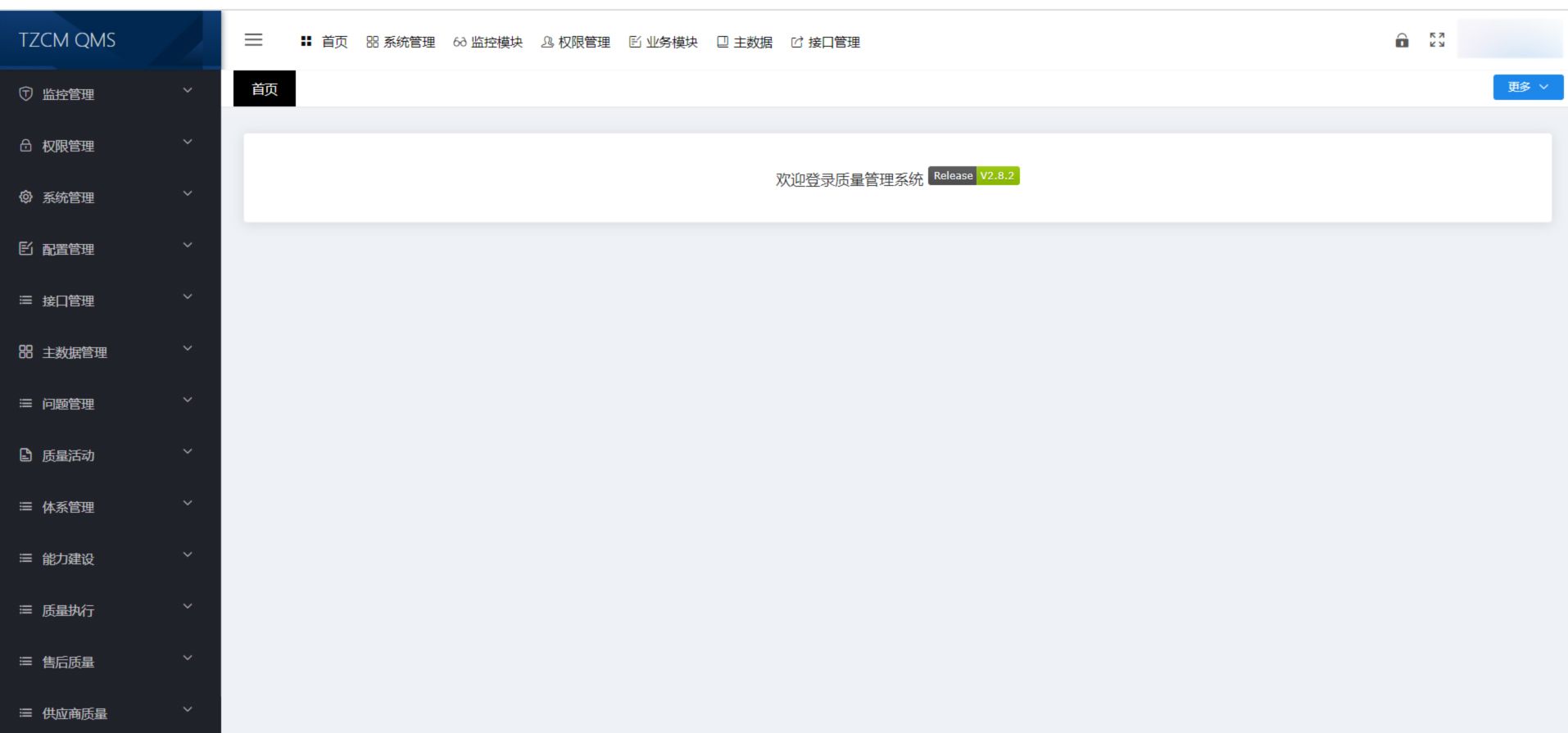Select the 首页 page tab
Screen dimensions: 1568x733
pyautogui.click(x=265, y=89)
